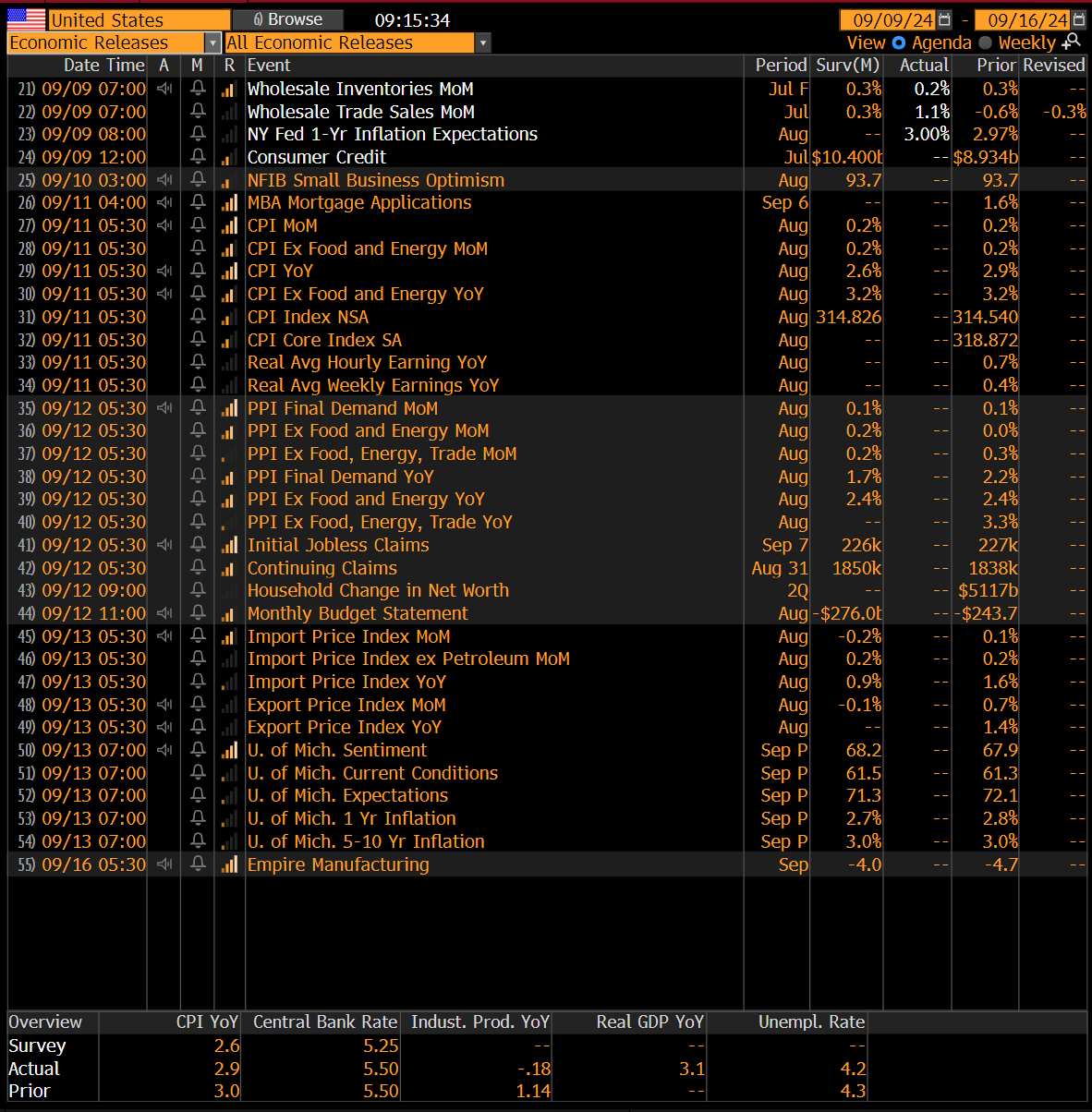
Task: Enable the alert bell for Consumer Credit
Action: 197,156
